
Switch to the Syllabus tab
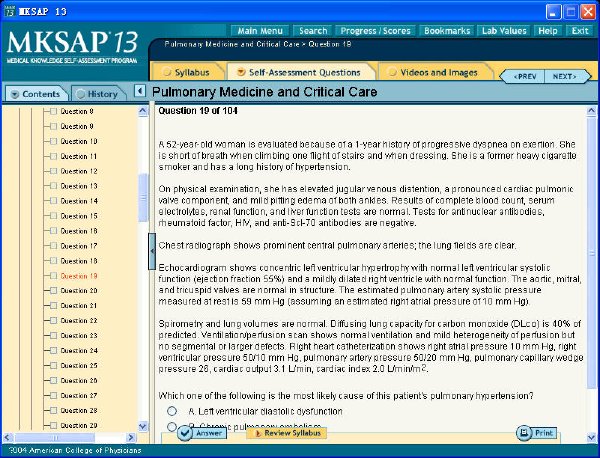pyautogui.click(x=188, y=72)
